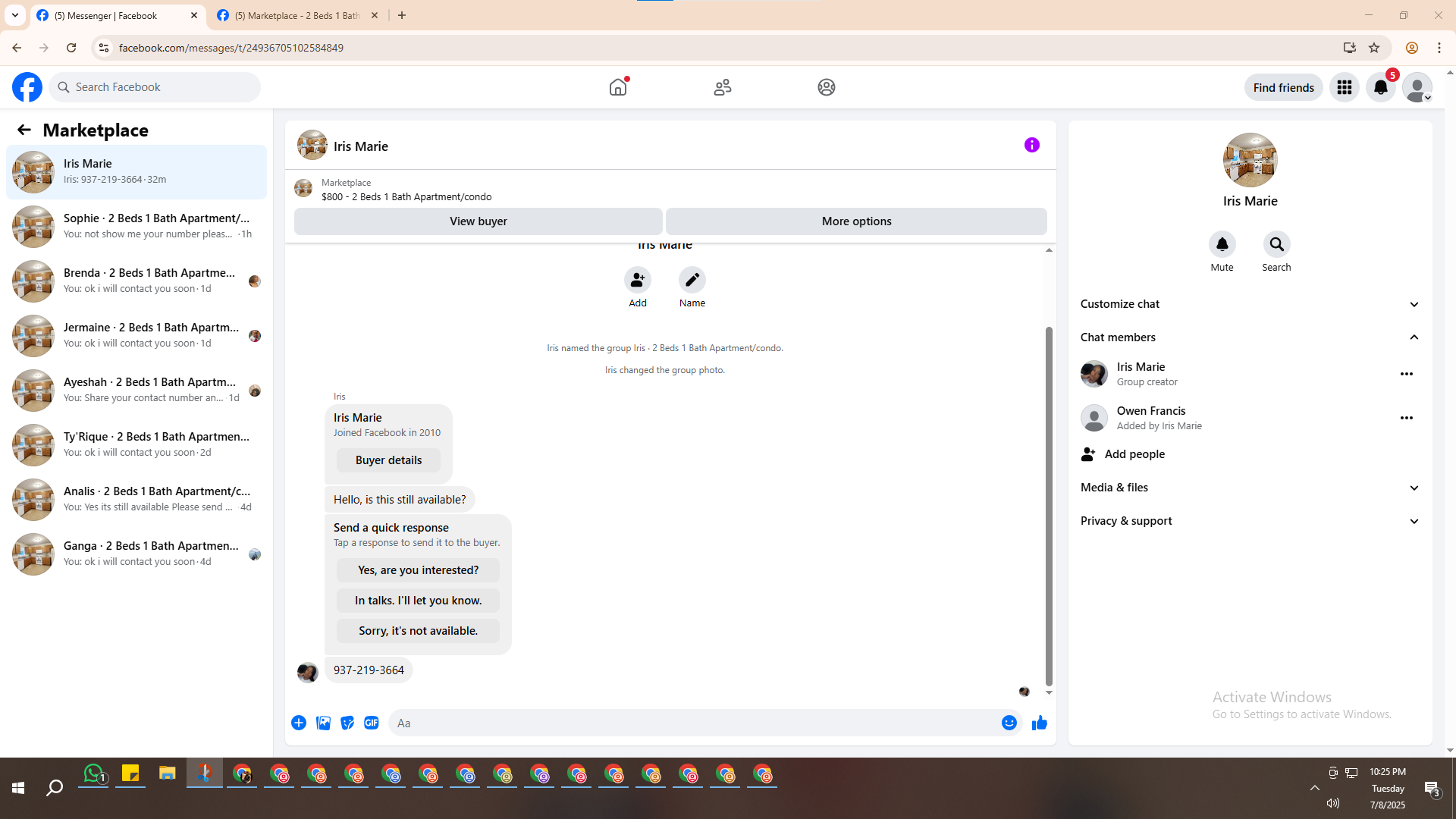Toggle conversation information panel purple icon

pyautogui.click(x=1031, y=145)
